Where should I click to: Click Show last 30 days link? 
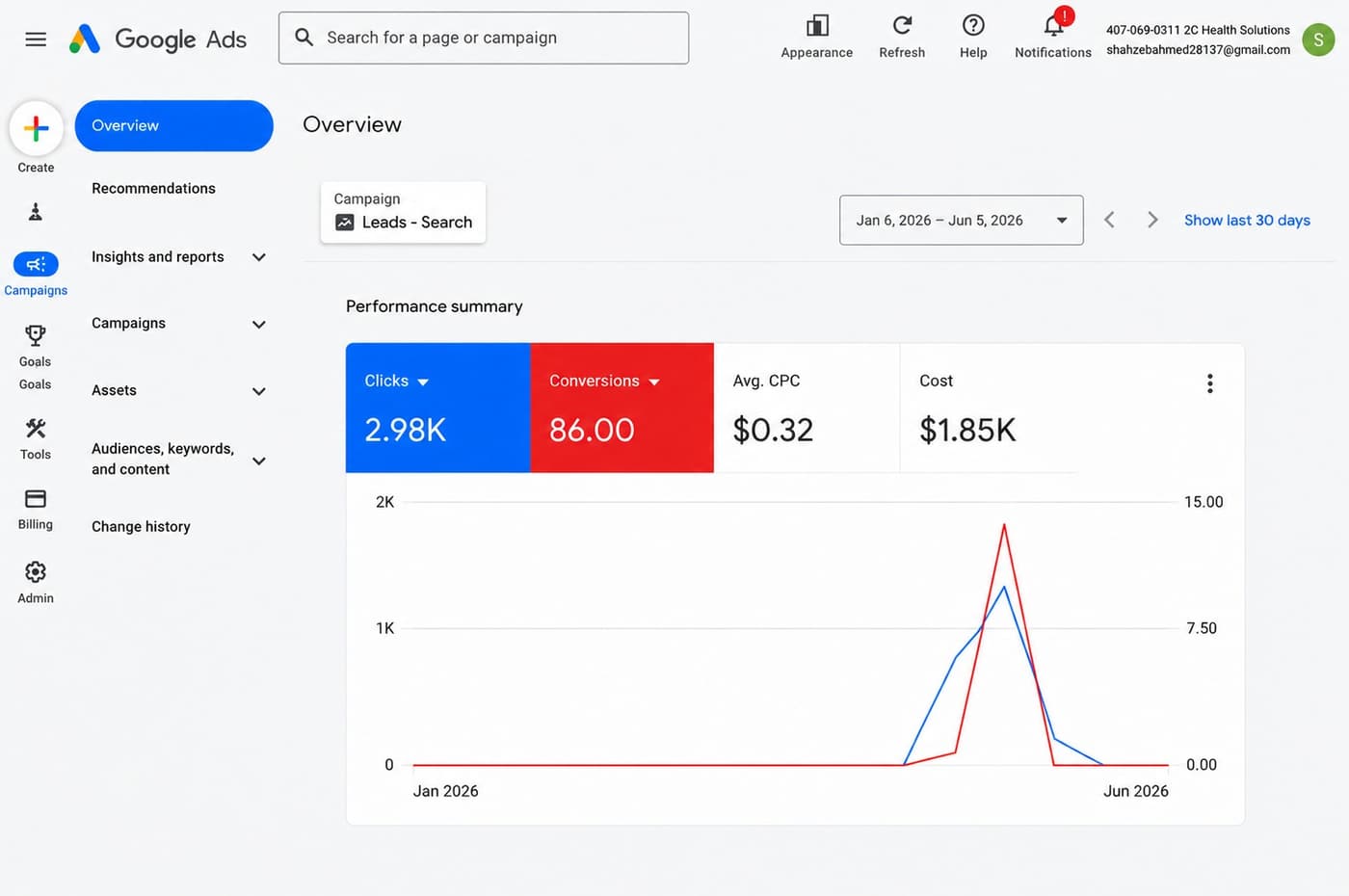click(1247, 221)
